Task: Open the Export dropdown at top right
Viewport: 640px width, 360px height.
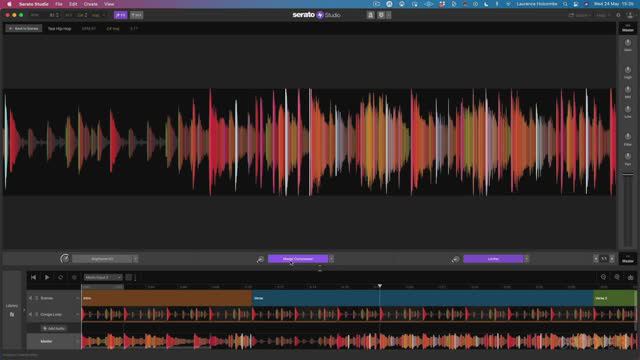Action: coord(580,15)
